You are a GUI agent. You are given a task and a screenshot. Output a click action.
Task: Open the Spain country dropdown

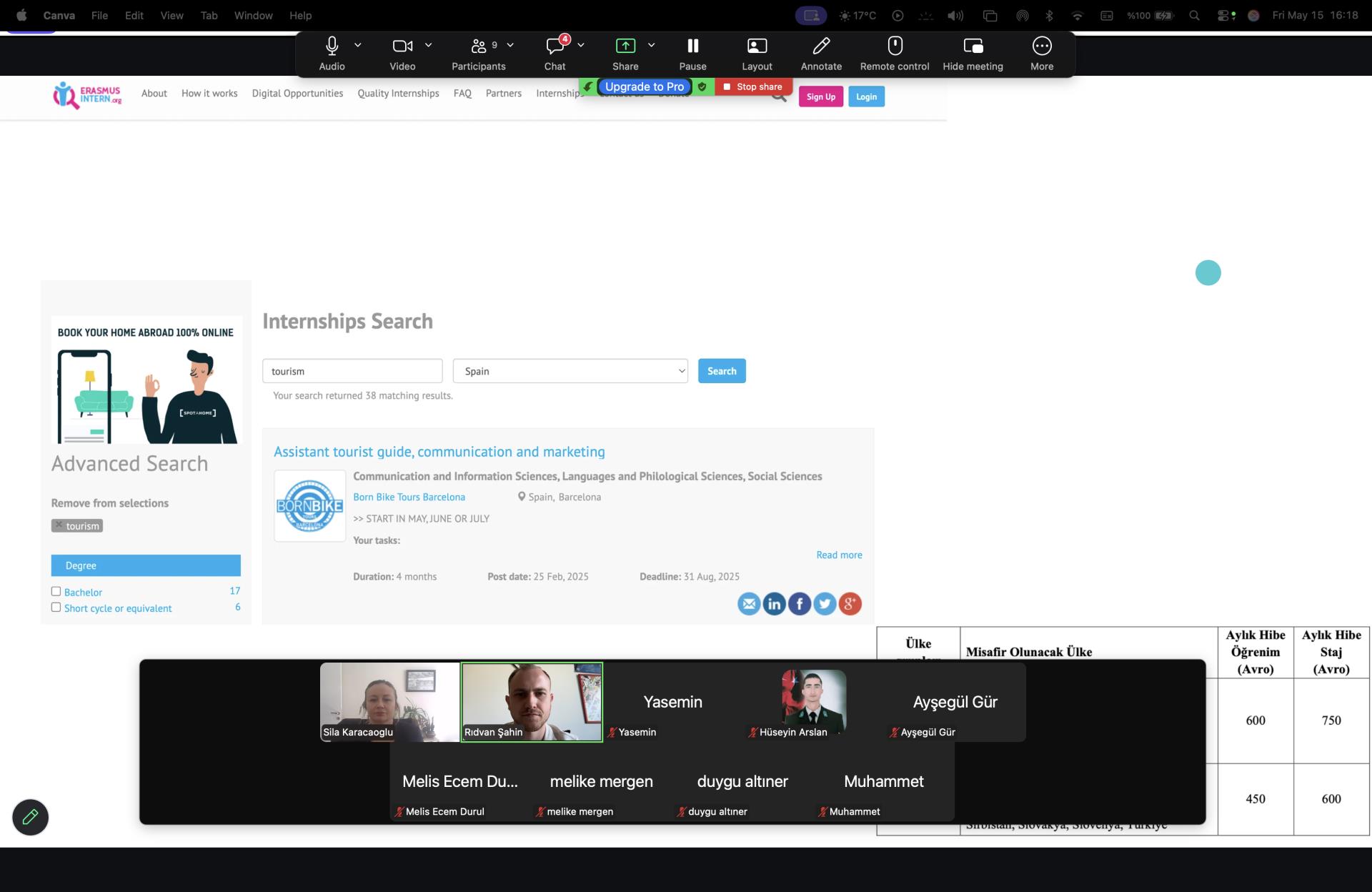570,371
